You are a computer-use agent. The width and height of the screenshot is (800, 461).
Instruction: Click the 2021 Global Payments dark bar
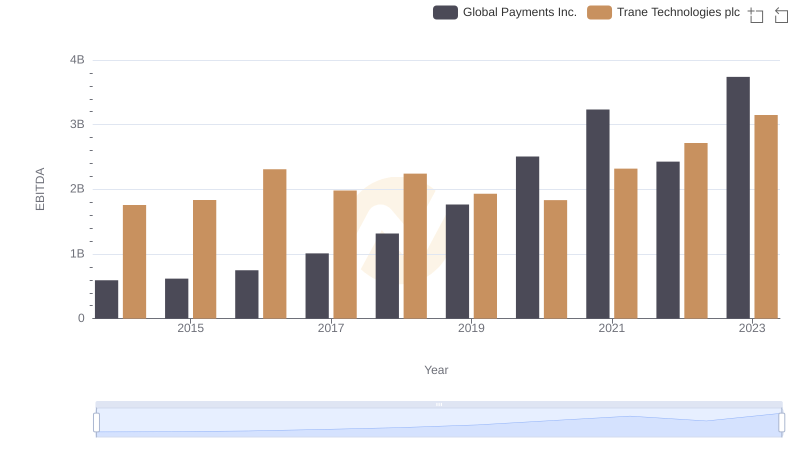point(597,214)
